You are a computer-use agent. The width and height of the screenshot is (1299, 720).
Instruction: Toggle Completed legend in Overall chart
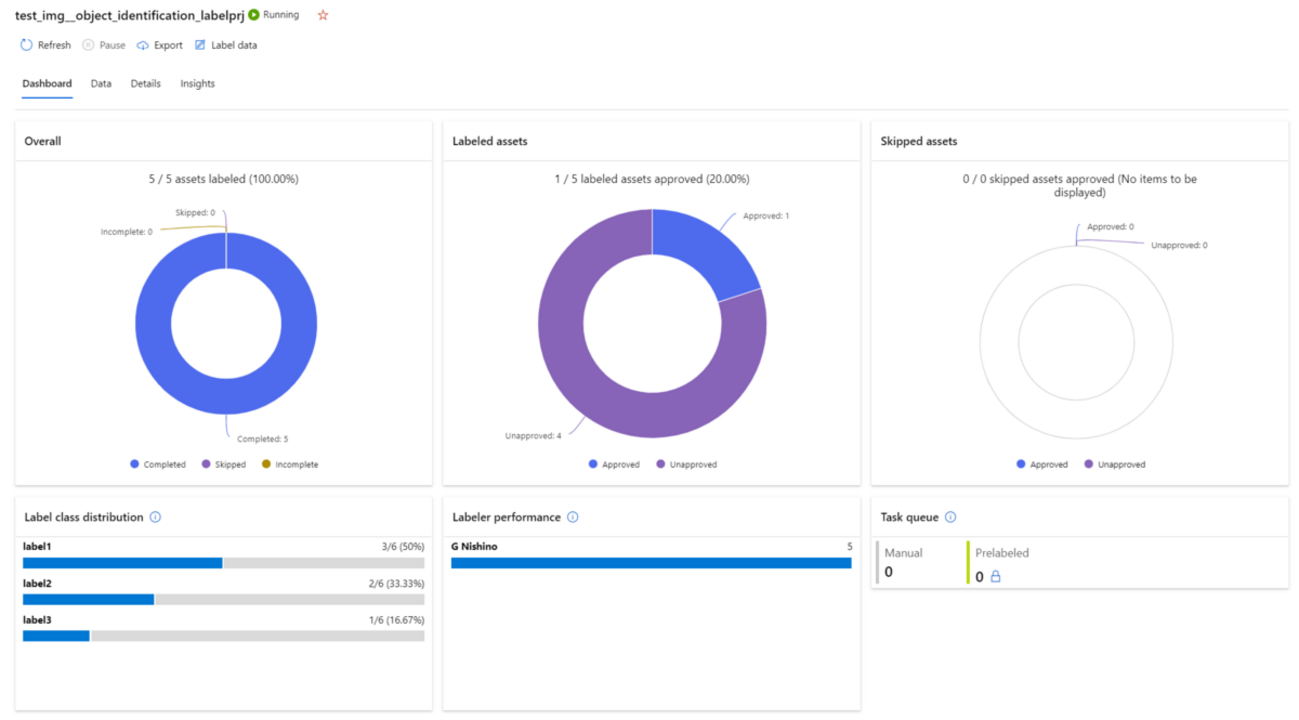click(x=158, y=464)
